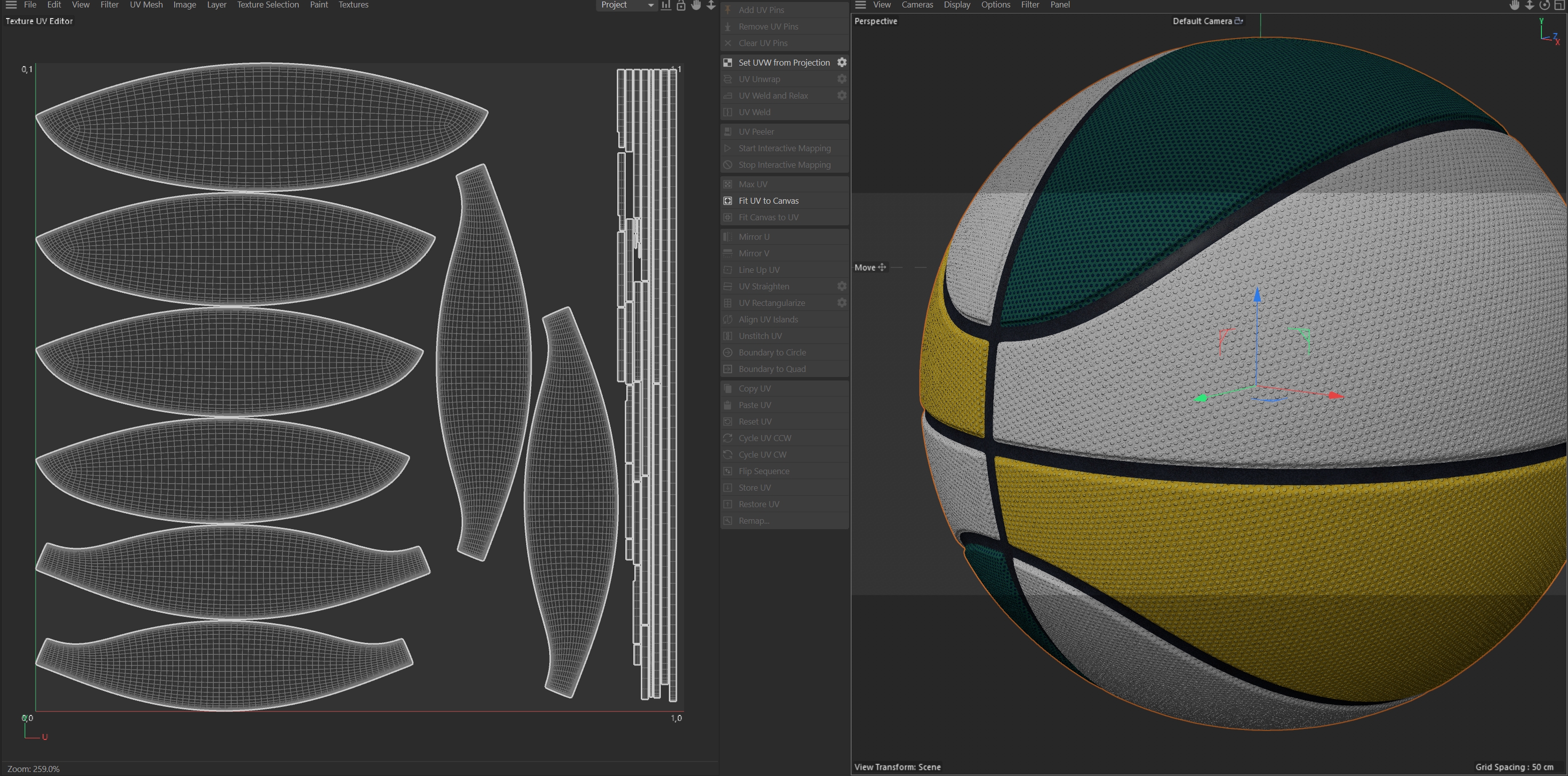
Task: Open the Display menu in viewport
Action: click(x=956, y=5)
